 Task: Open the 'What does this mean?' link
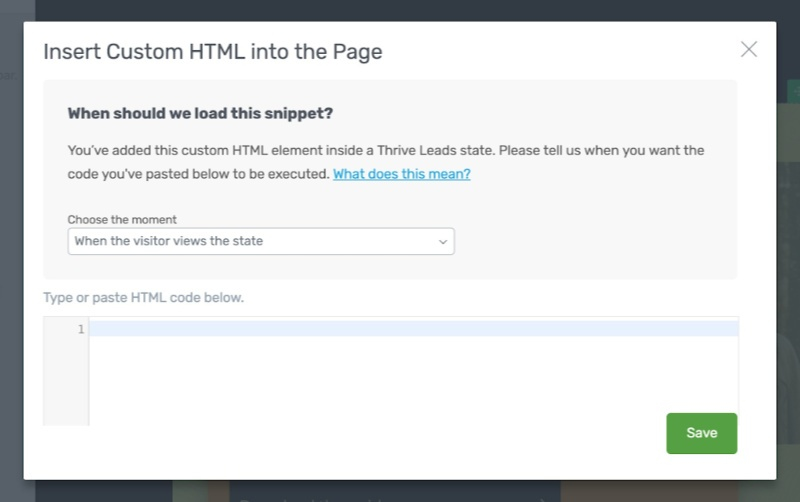pyautogui.click(x=401, y=174)
